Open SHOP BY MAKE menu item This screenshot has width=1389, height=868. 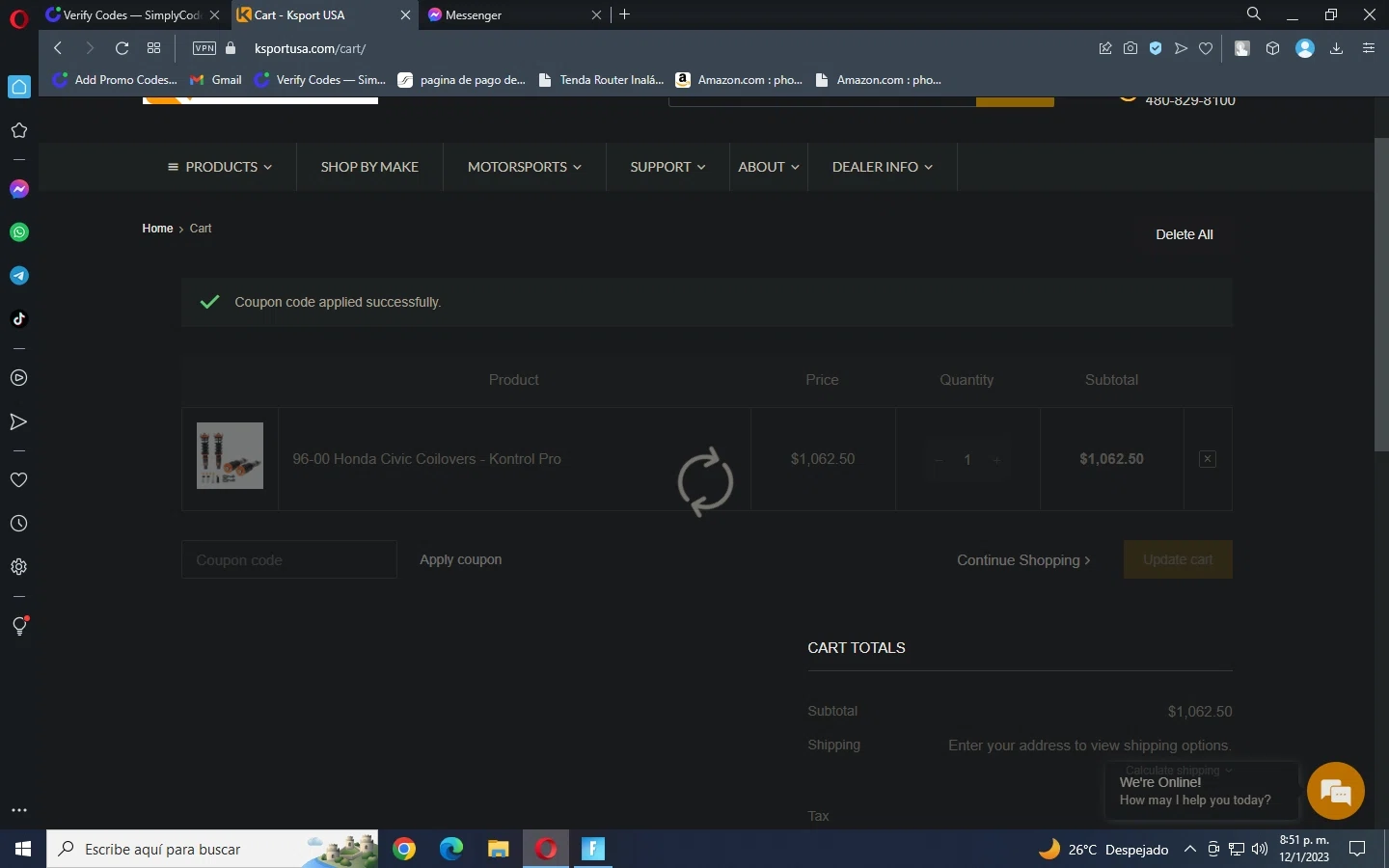[369, 167]
